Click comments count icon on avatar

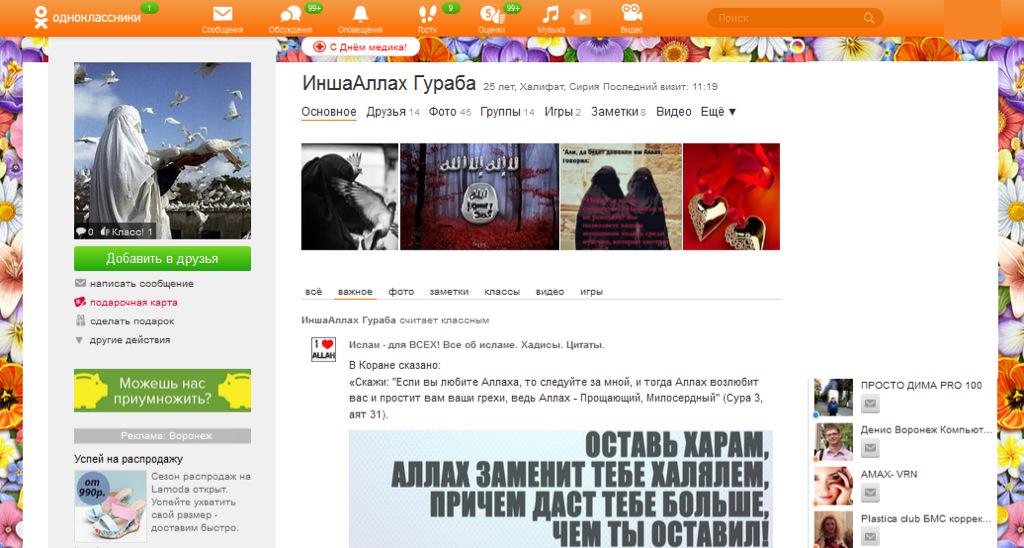coord(85,232)
